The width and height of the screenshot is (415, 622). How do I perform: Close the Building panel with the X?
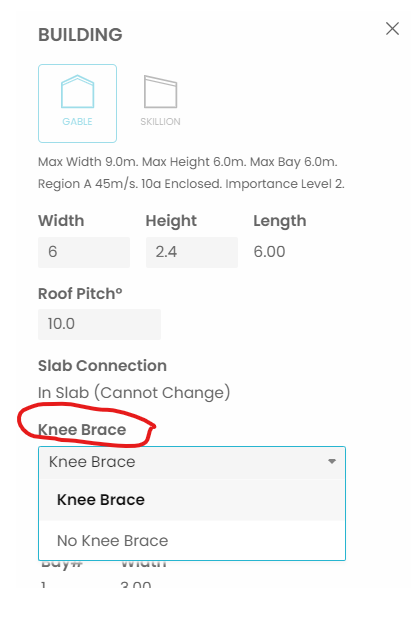click(392, 29)
